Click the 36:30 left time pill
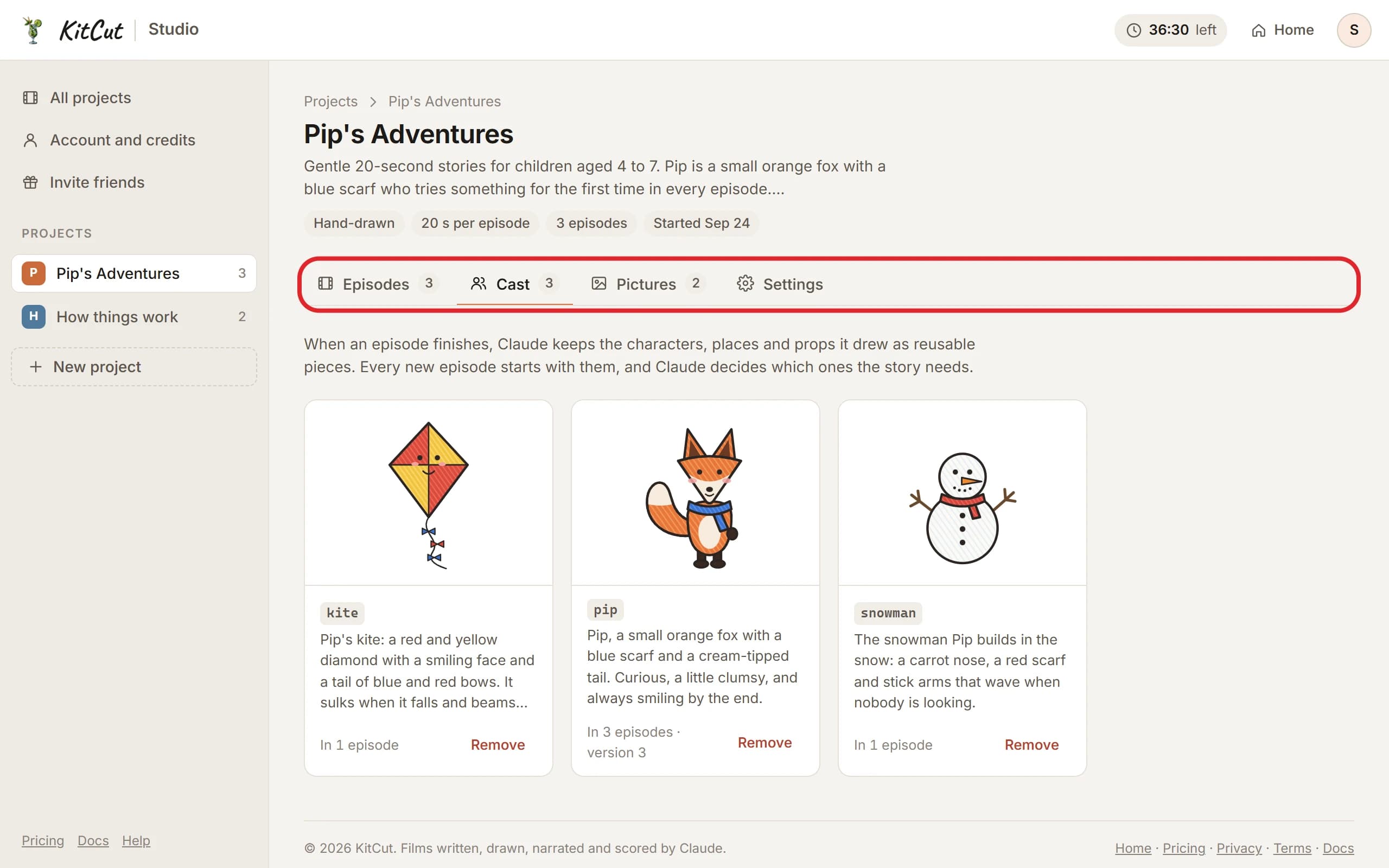The image size is (1389, 868). click(x=1170, y=30)
